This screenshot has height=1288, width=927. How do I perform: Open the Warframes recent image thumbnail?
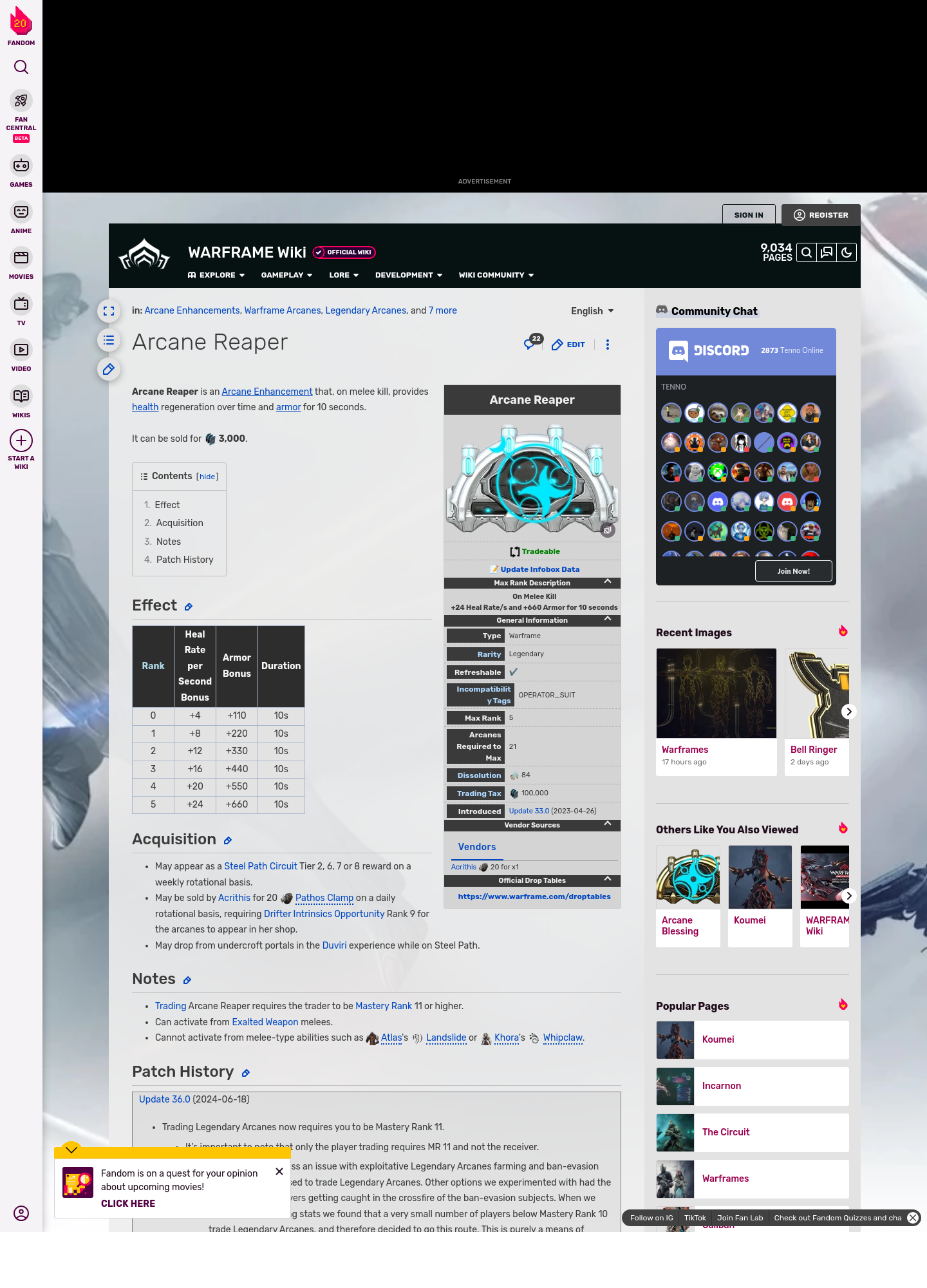coord(716,693)
